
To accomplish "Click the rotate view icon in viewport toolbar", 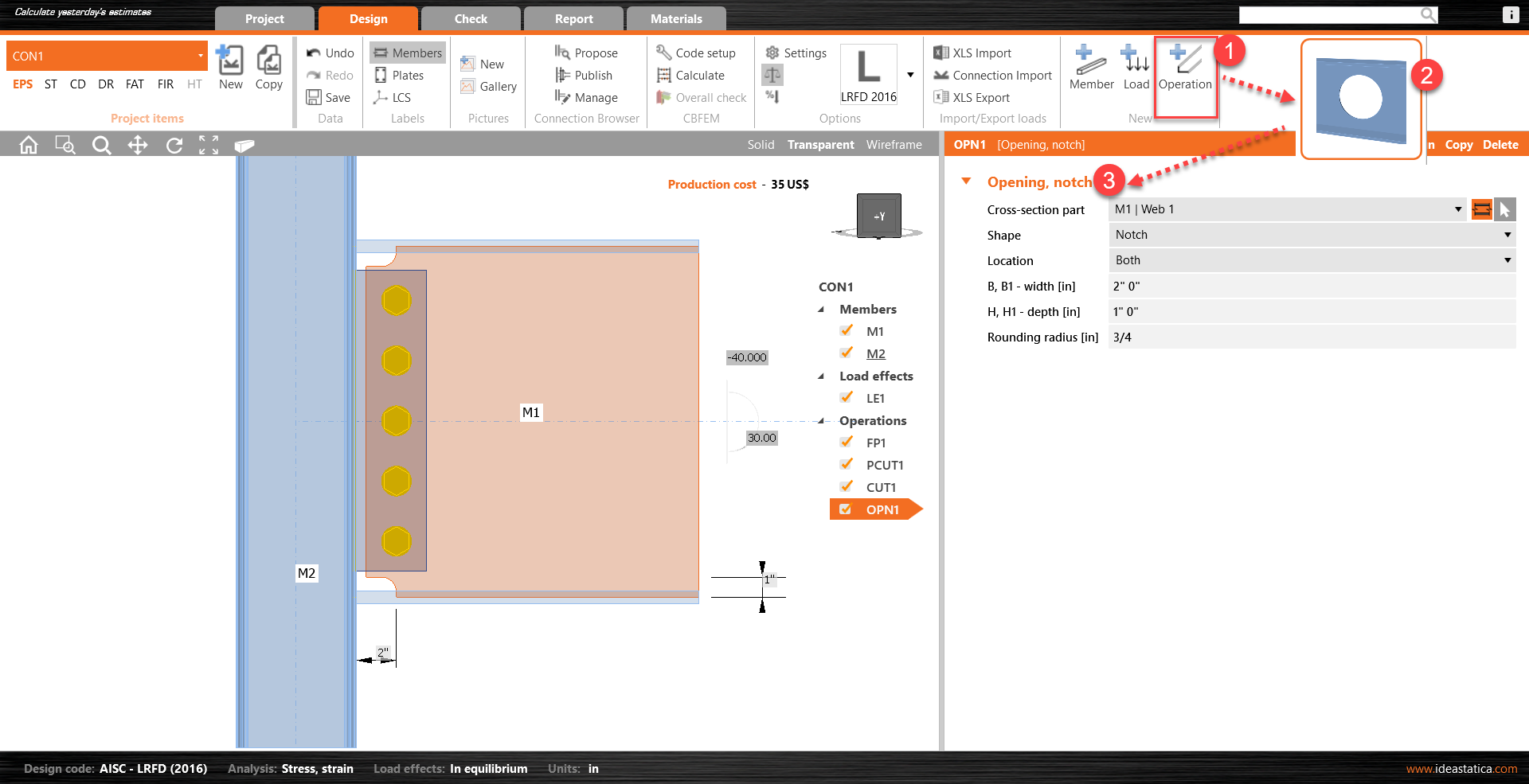I will tap(174, 144).
